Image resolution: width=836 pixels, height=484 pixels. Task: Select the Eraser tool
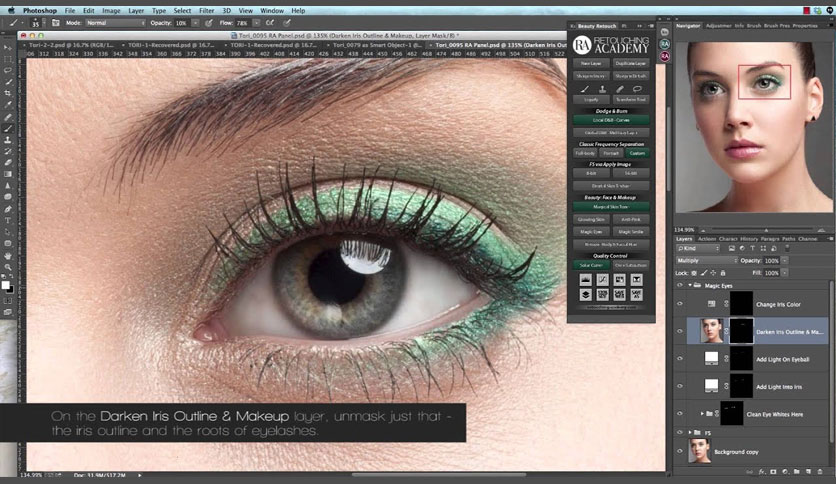click(x=8, y=163)
